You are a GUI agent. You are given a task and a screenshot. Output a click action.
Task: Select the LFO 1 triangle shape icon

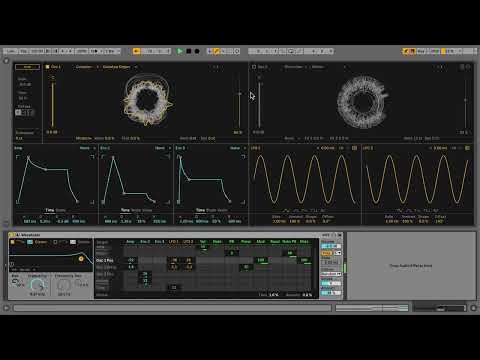pos(295,210)
